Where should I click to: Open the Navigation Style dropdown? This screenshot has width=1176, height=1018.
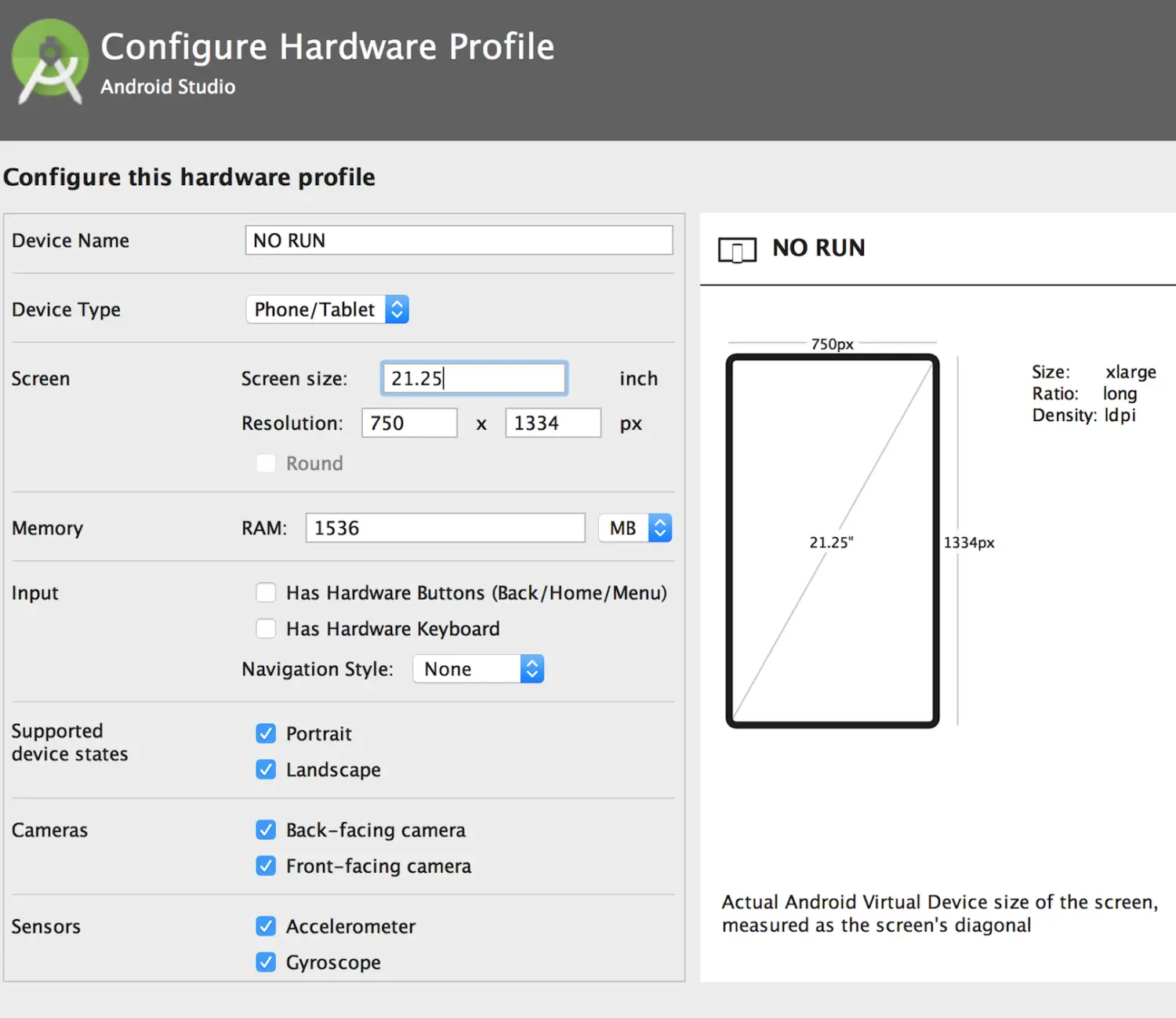[478, 669]
